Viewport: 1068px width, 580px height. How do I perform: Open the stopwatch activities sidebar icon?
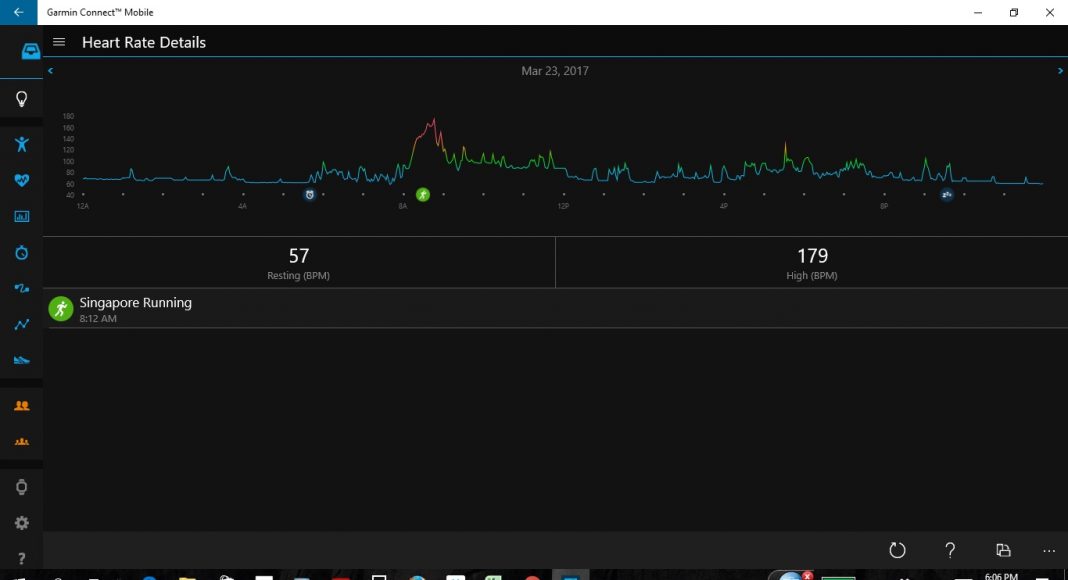click(x=22, y=253)
